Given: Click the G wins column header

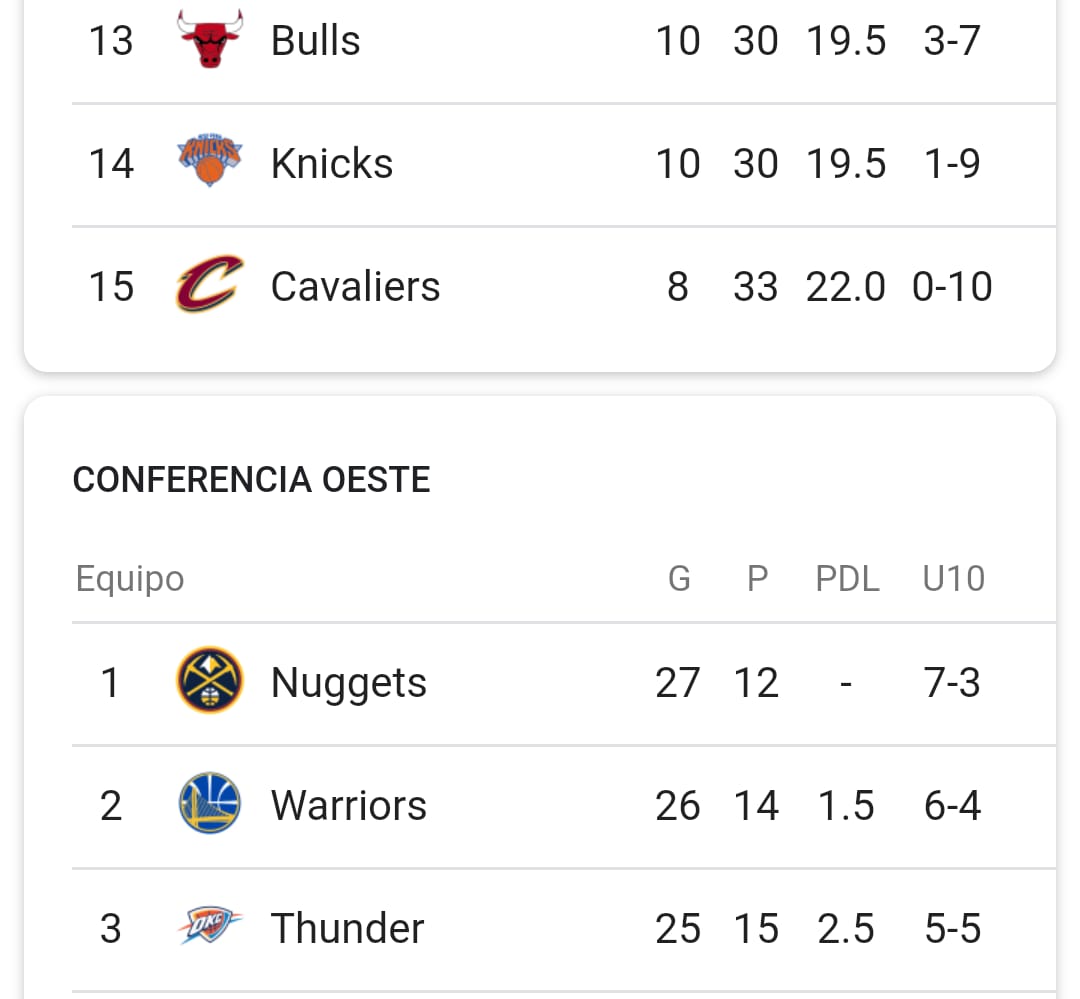Looking at the screenshot, I should pyautogui.click(x=679, y=578).
